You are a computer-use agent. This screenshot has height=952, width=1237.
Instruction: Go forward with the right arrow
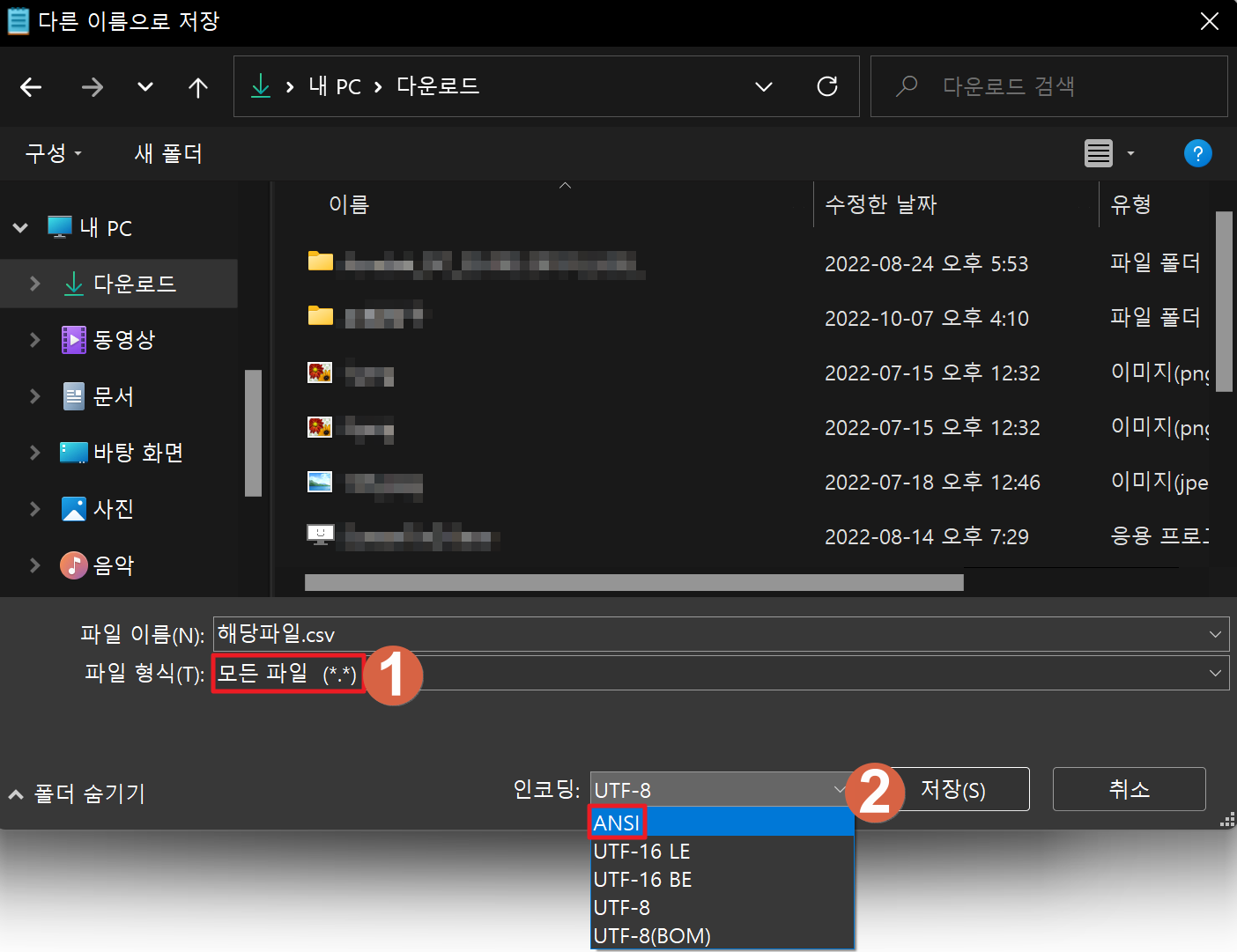pos(93,87)
